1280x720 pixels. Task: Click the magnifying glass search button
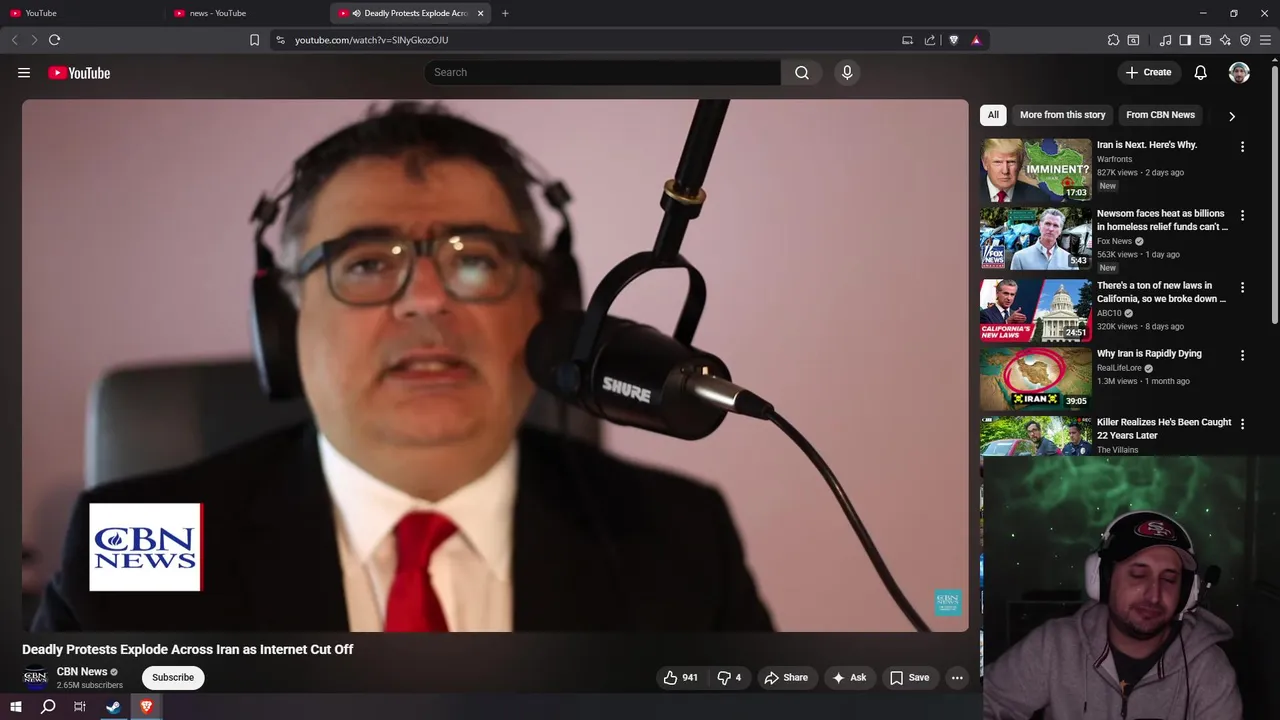coord(802,72)
